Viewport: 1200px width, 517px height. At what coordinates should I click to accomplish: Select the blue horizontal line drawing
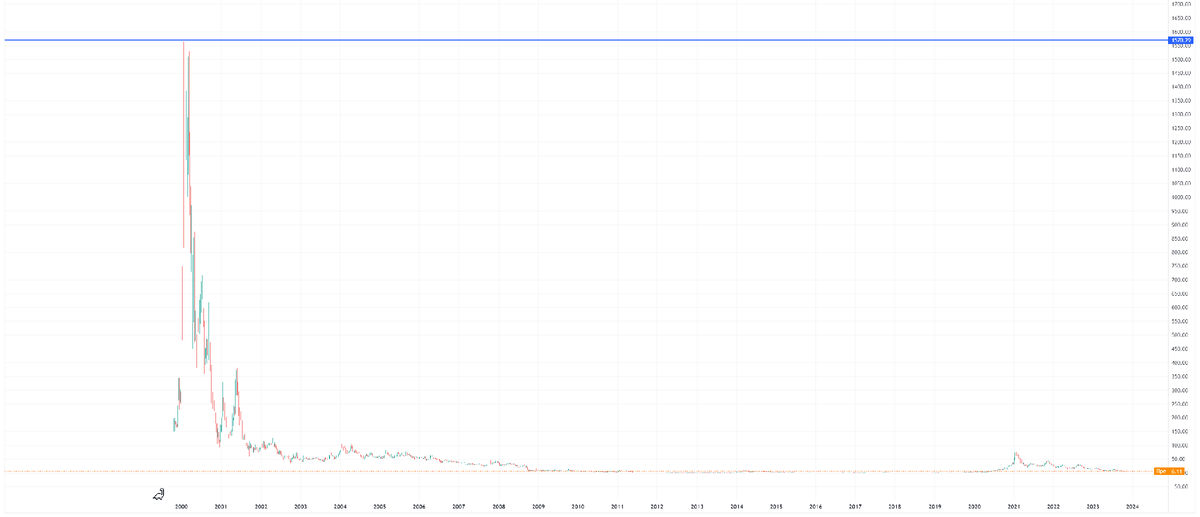pyautogui.click(x=585, y=40)
